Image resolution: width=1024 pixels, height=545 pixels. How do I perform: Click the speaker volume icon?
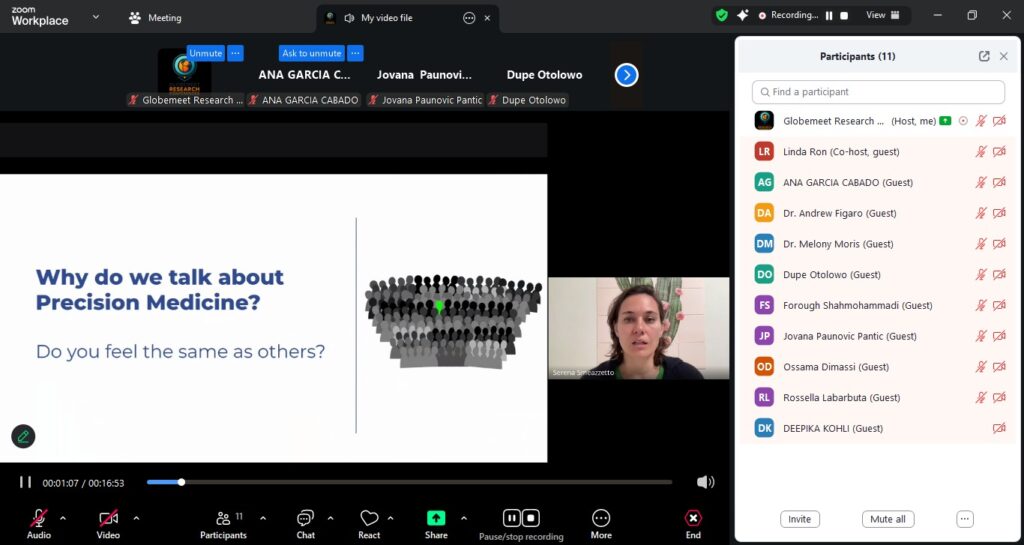tap(705, 482)
